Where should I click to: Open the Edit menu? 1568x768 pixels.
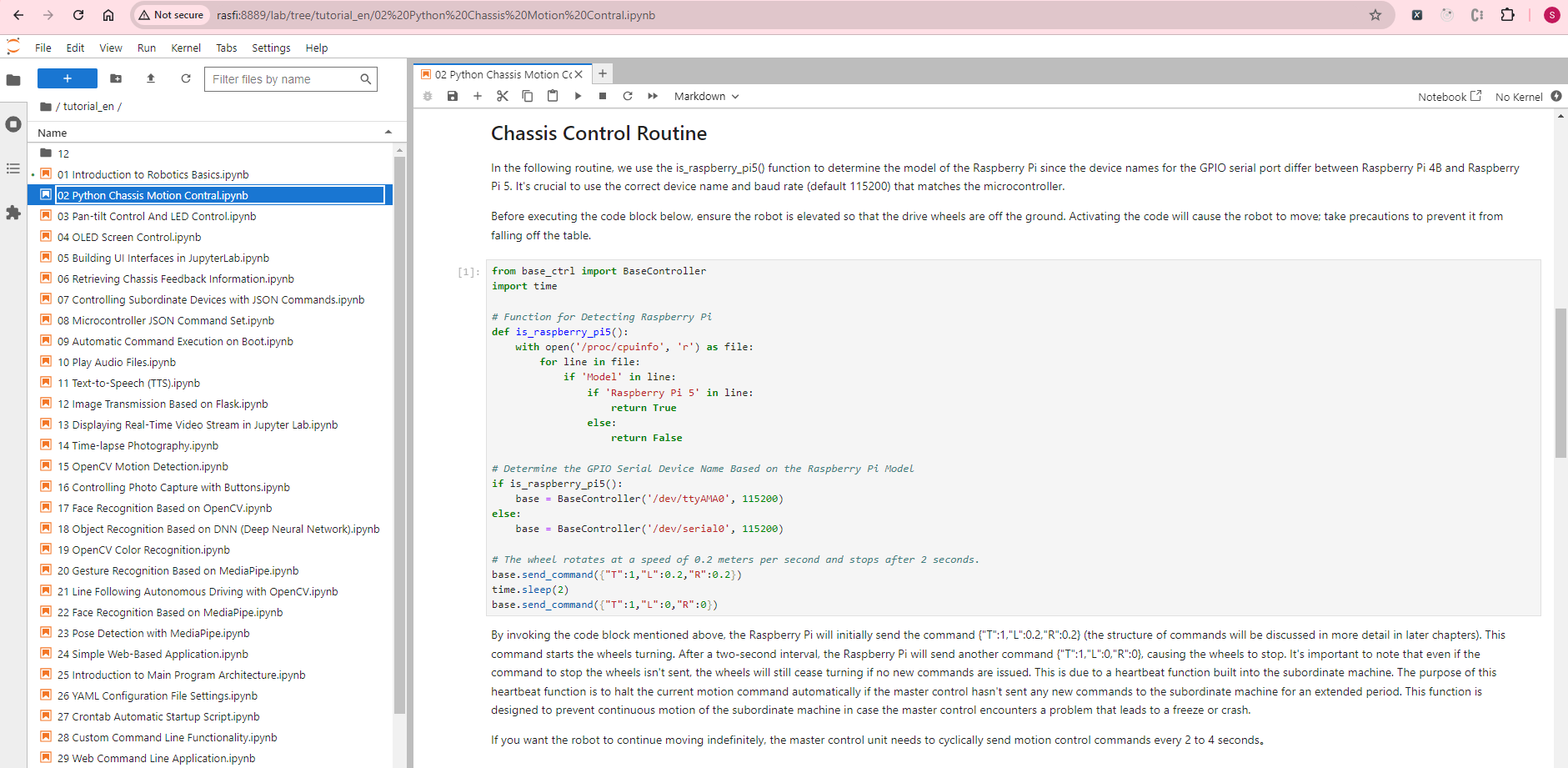point(75,48)
